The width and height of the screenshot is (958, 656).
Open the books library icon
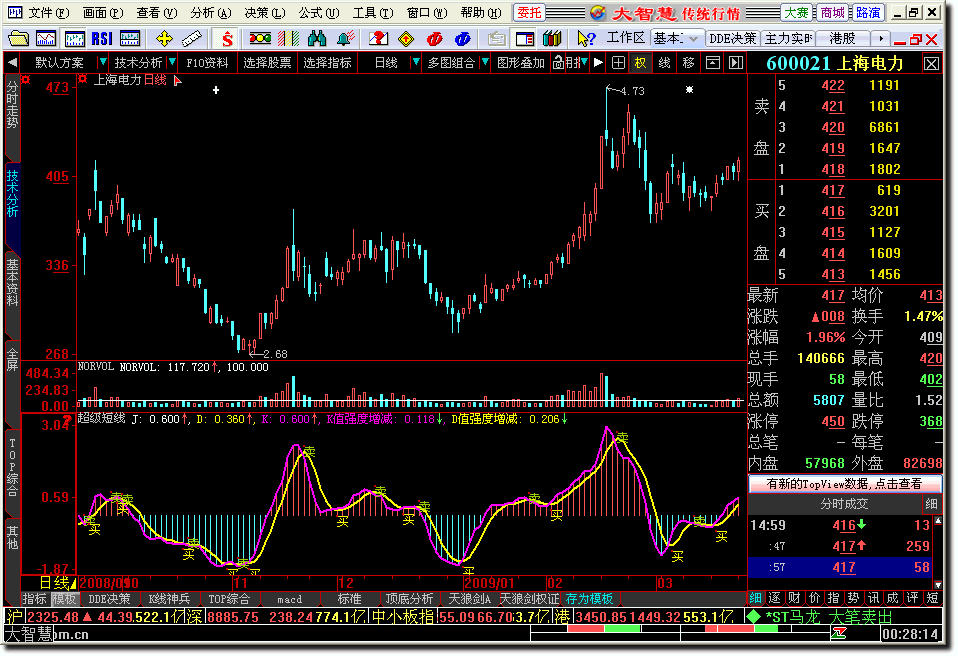tap(552, 39)
